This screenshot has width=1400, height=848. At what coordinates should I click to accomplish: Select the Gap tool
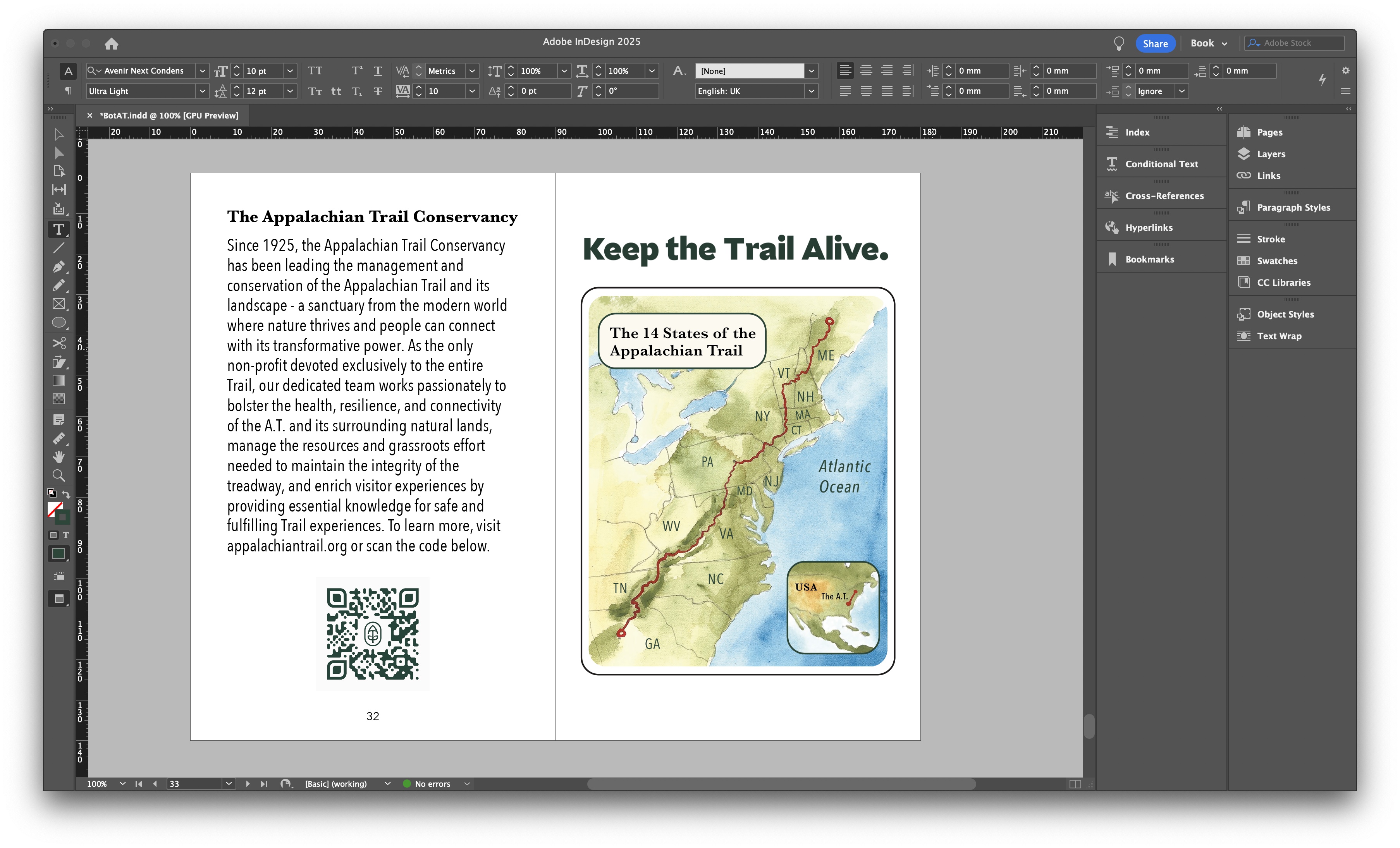58,190
